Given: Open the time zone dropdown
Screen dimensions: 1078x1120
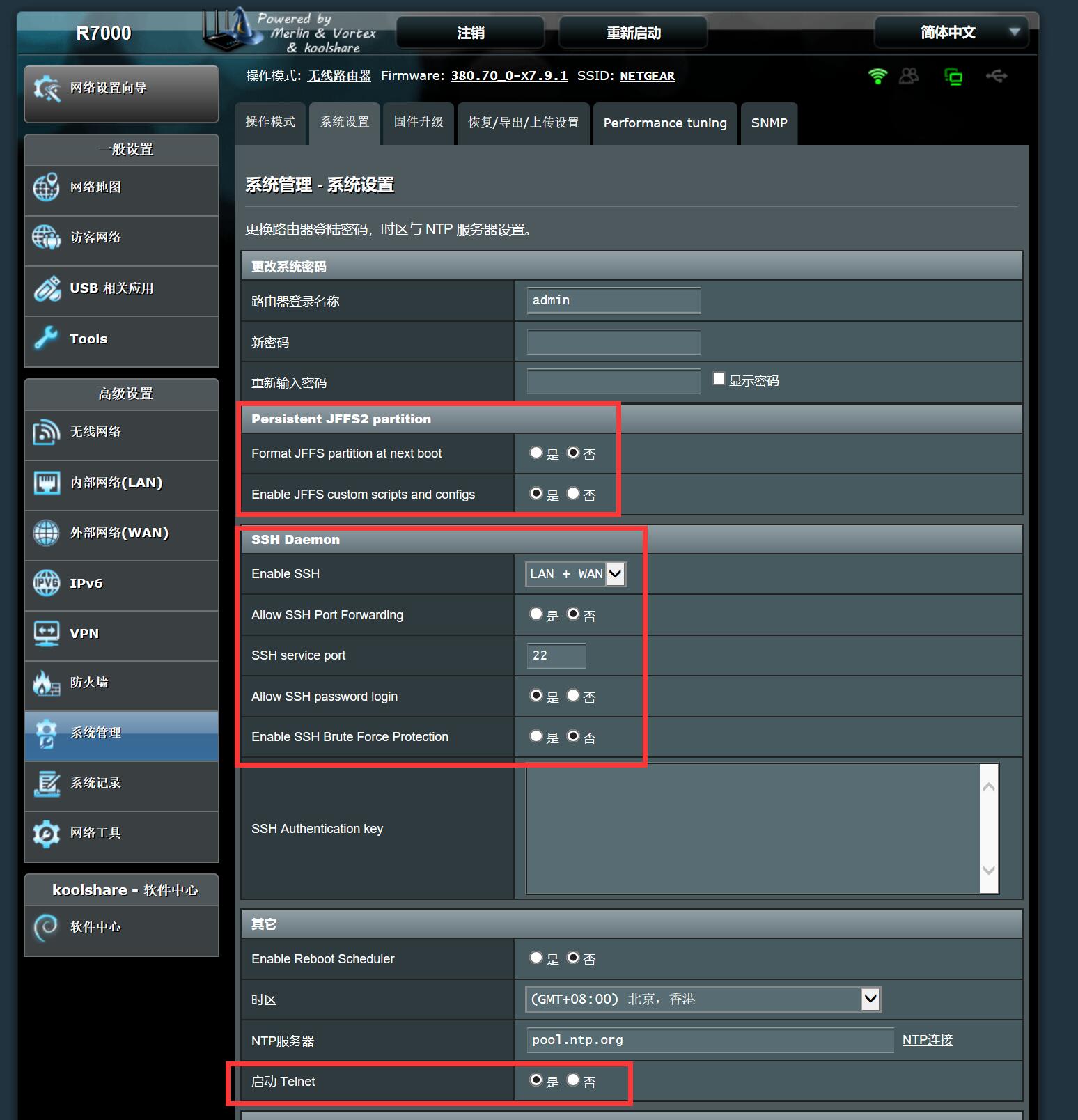Looking at the screenshot, I should tap(703, 1000).
